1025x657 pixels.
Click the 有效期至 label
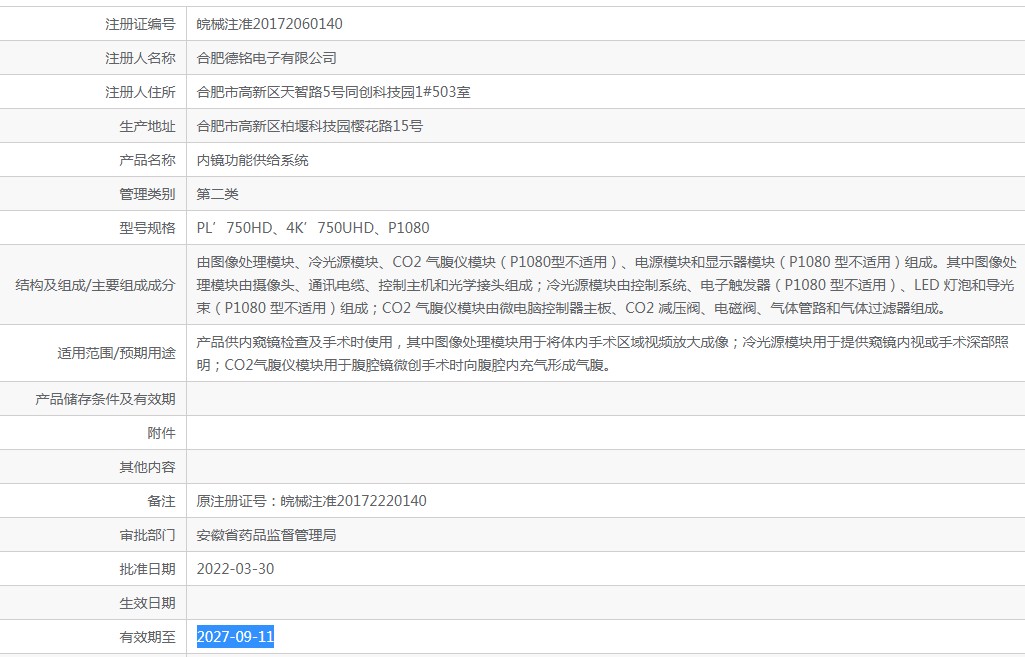147,637
